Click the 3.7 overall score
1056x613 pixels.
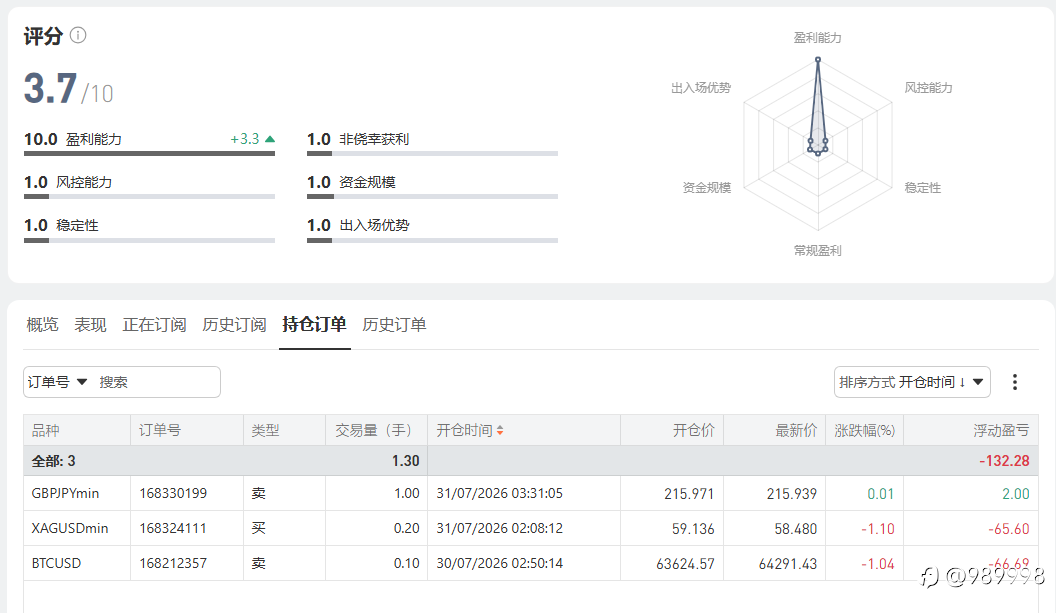click(x=51, y=88)
